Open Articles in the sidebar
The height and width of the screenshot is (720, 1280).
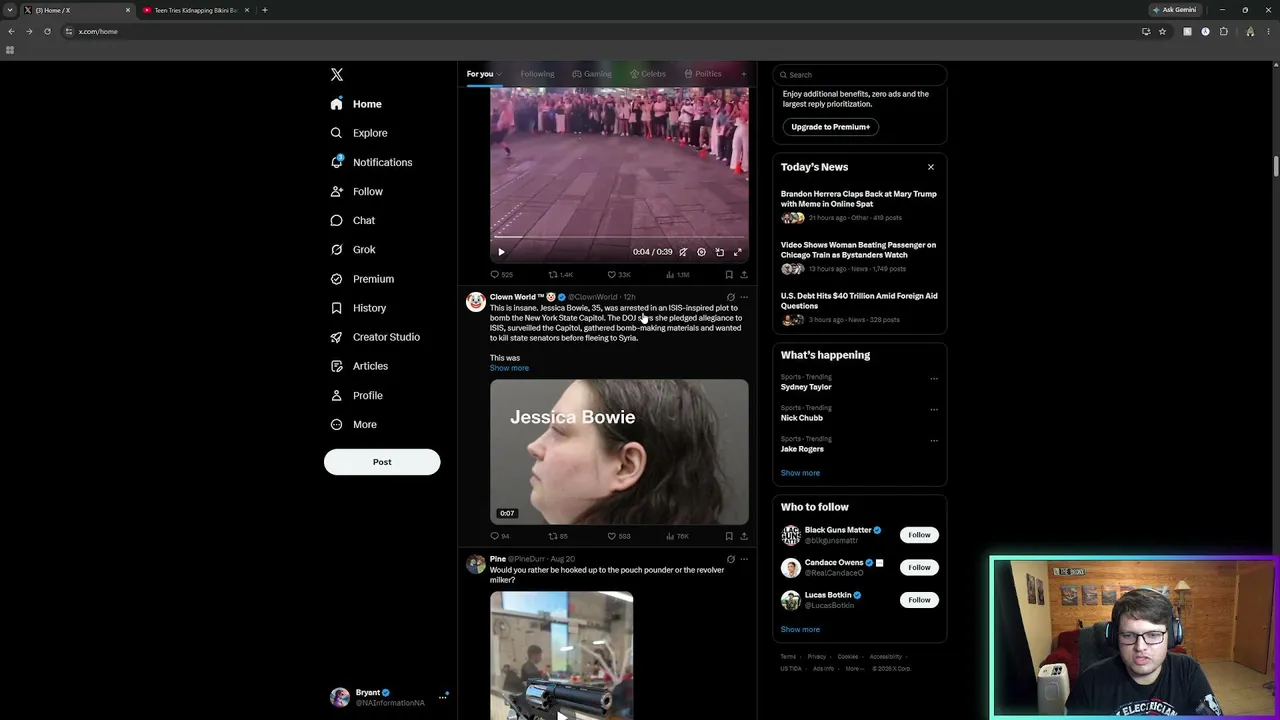pos(359,366)
